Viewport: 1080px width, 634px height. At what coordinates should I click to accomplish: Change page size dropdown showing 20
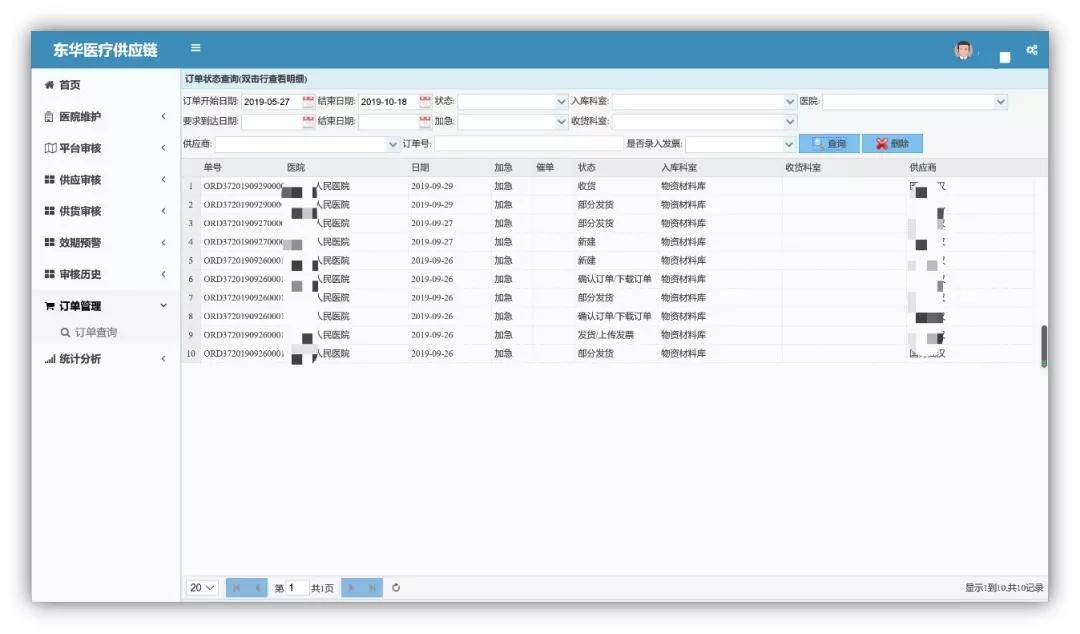pyautogui.click(x=203, y=588)
